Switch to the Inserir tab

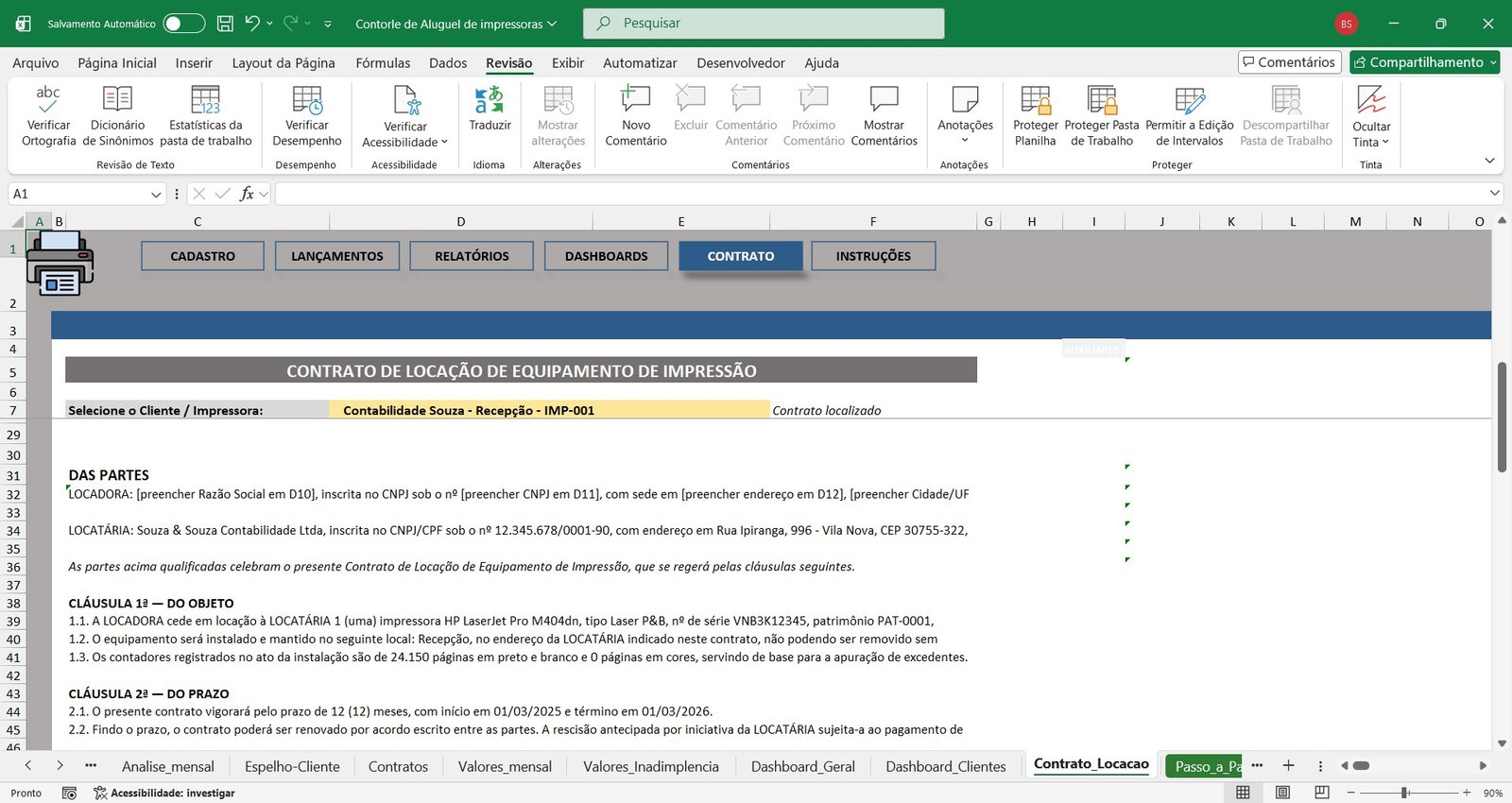point(194,63)
